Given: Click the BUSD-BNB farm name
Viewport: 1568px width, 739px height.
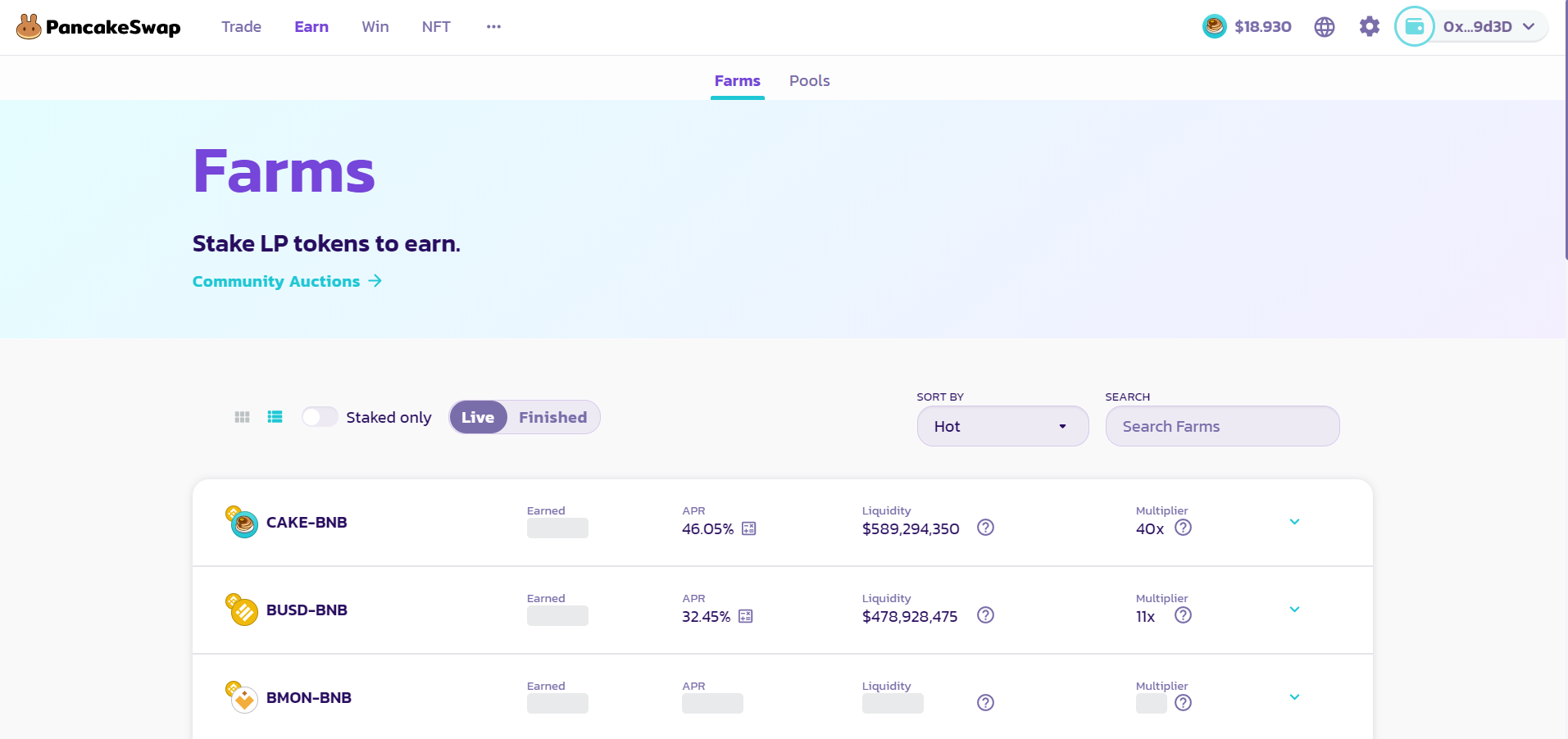Looking at the screenshot, I should [307, 610].
